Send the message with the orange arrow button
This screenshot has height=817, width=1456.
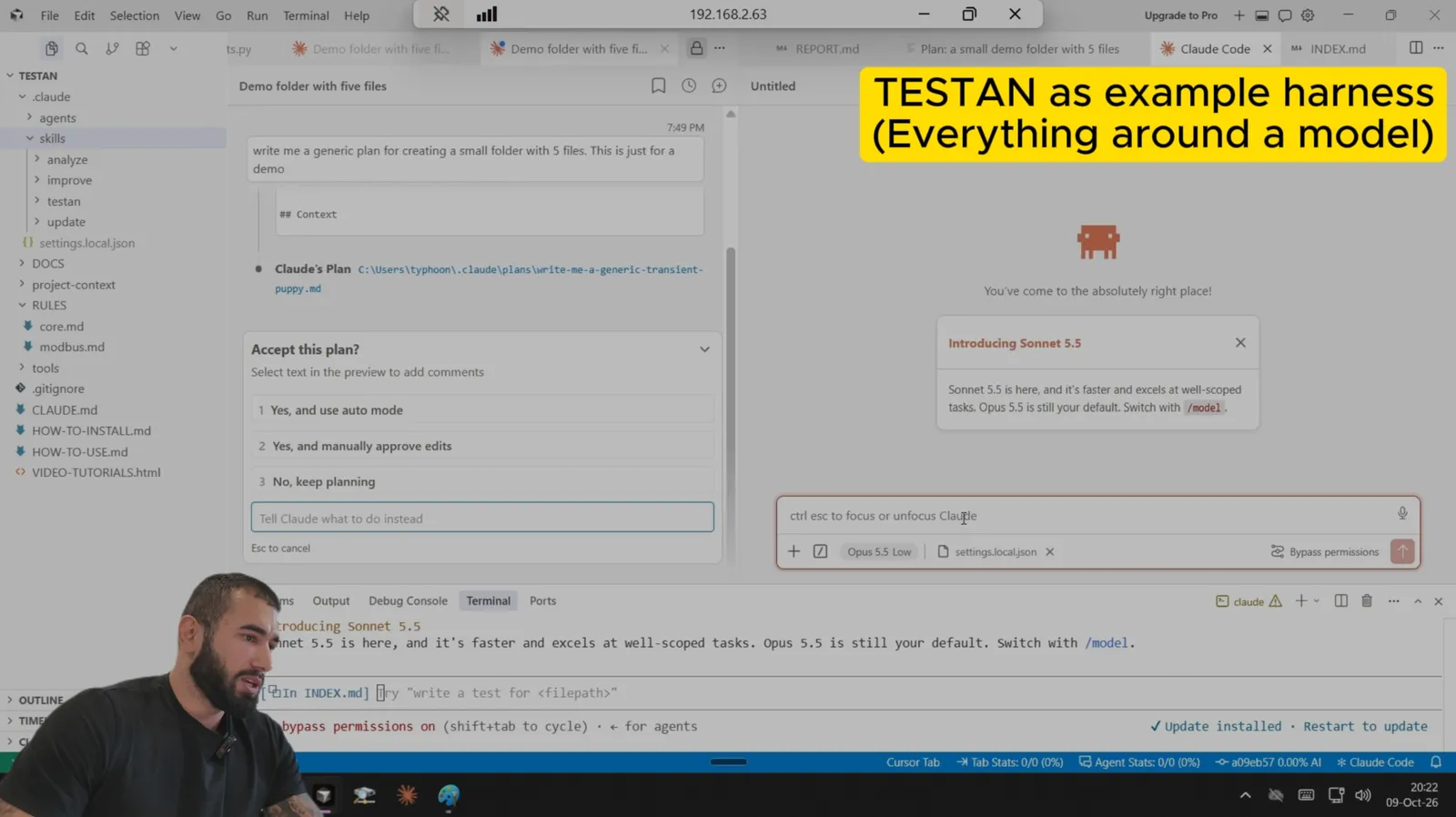(x=1402, y=551)
